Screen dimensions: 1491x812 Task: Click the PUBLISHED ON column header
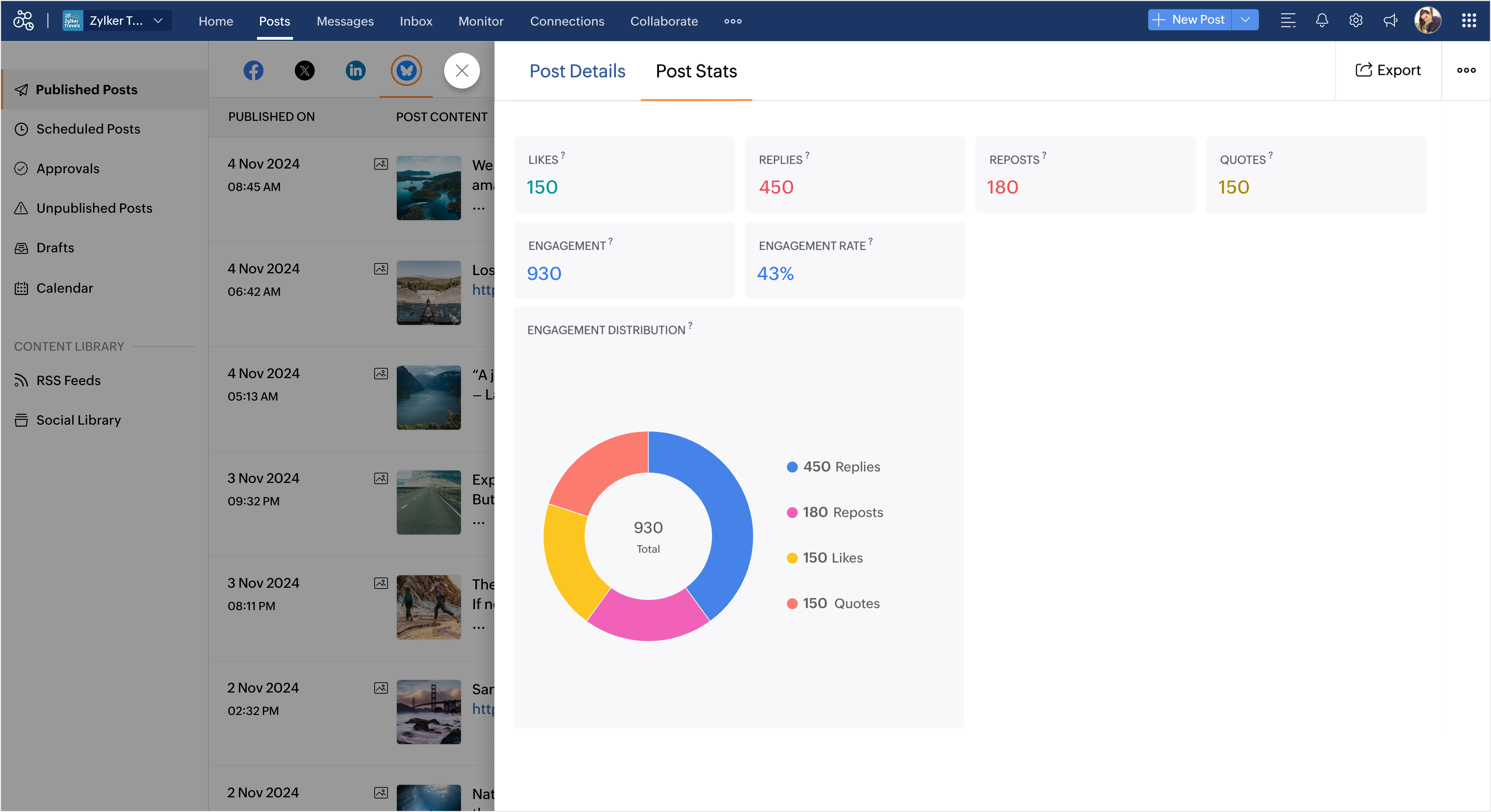(x=272, y=116)
